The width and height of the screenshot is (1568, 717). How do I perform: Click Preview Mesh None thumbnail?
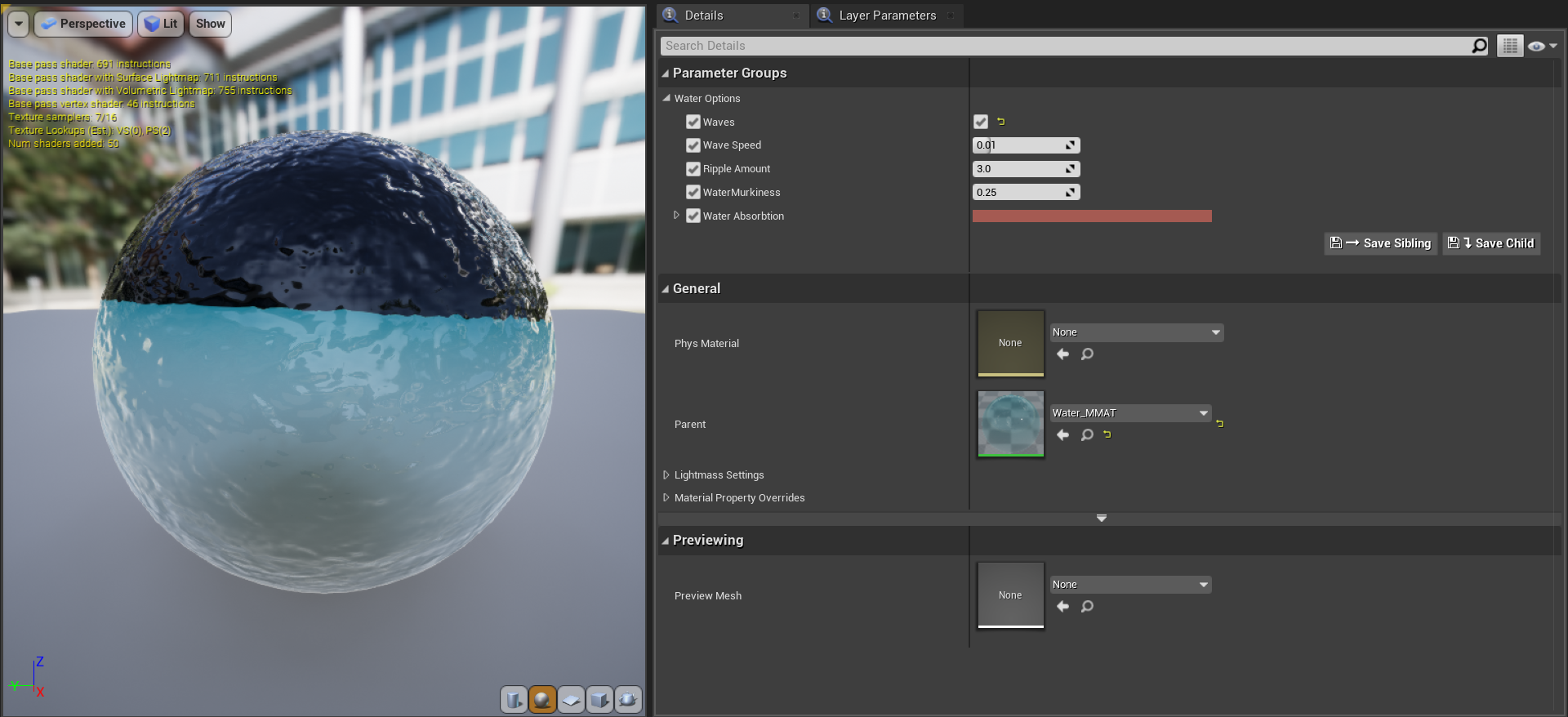(1011, 595)
